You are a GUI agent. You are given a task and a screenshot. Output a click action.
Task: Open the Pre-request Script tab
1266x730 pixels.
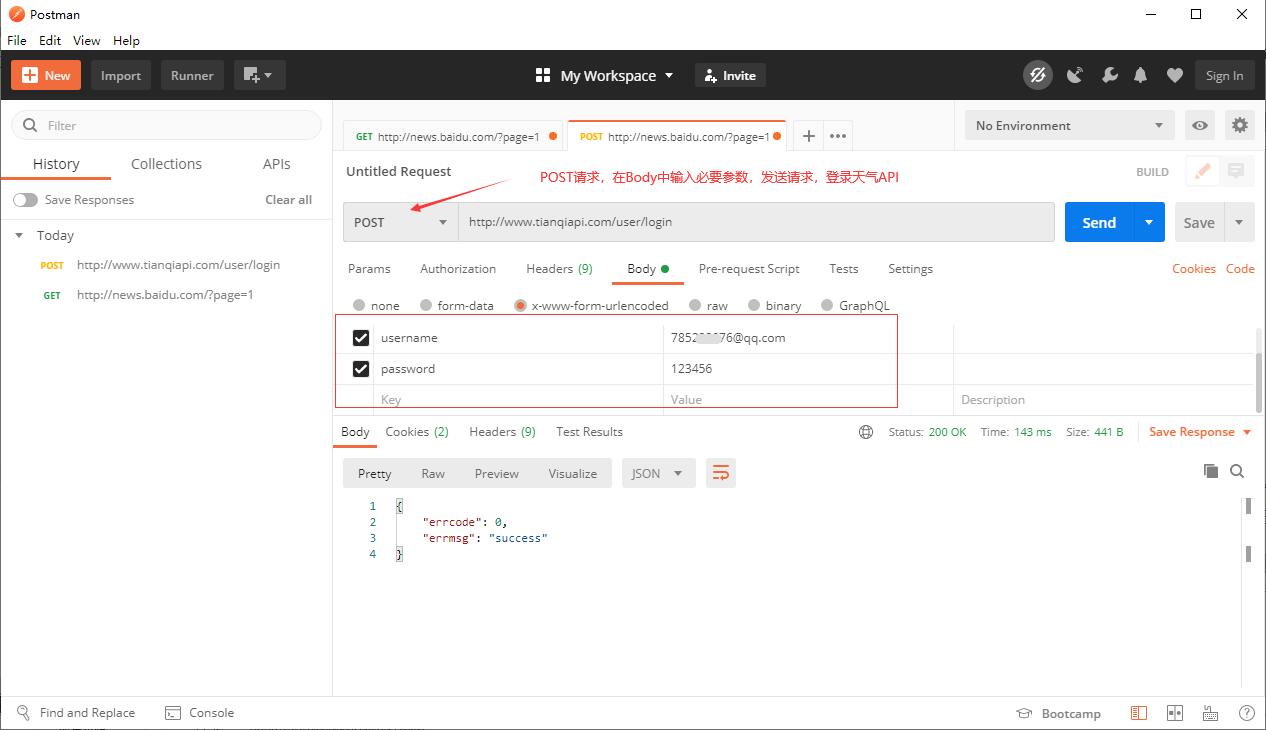[749, 268]
